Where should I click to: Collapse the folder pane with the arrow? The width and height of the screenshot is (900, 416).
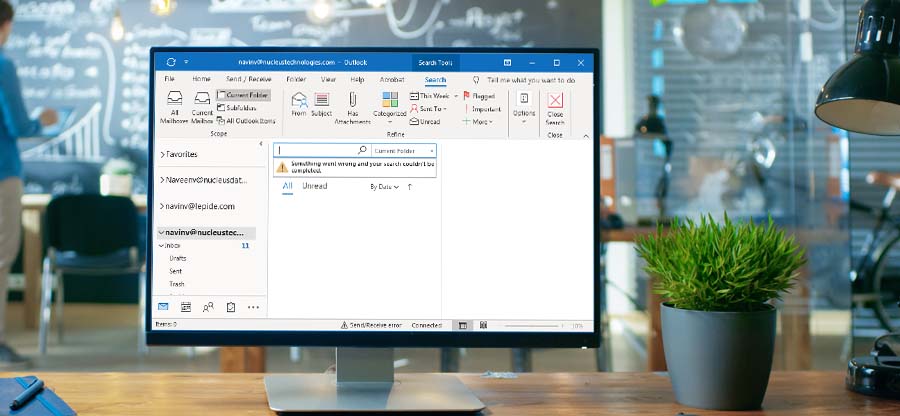[261, 143]
